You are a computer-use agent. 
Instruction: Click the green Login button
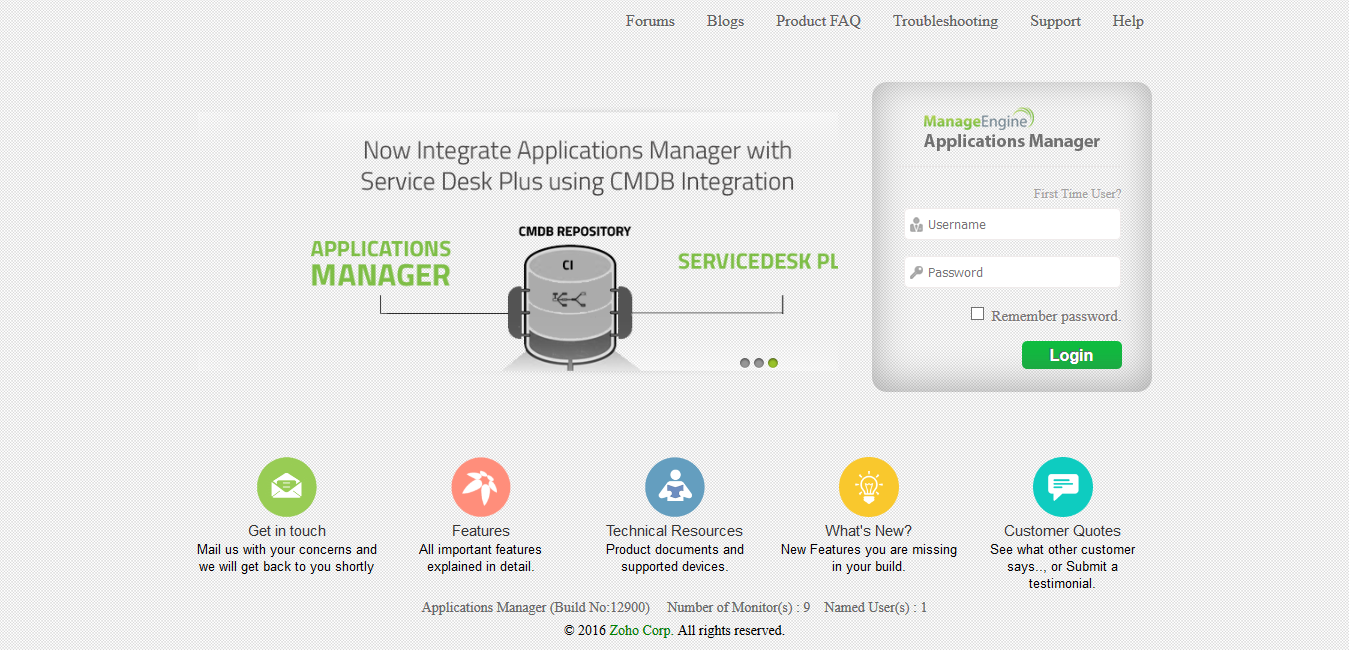[x=1072, y=355]
